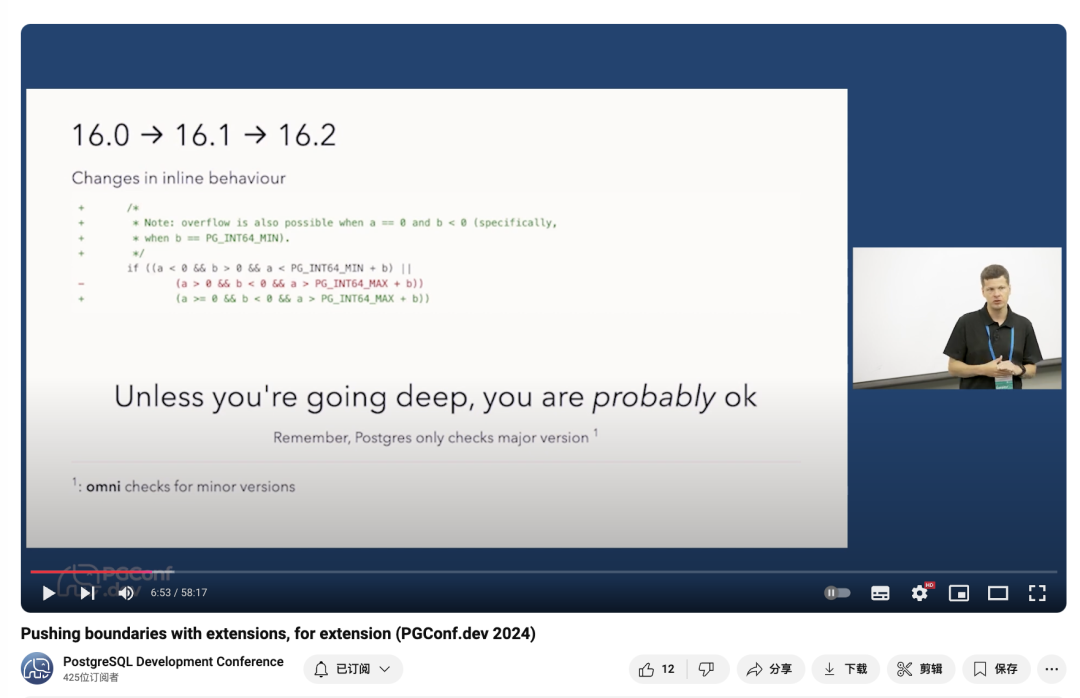Skip to the next video
This screenshot has height=698, width=1080.
87,593
